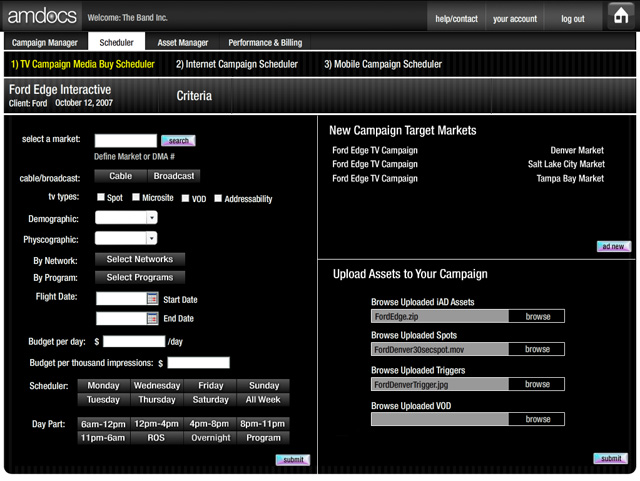
Task: Select Wednesday in the scheduler
Action: click(157, 385)
